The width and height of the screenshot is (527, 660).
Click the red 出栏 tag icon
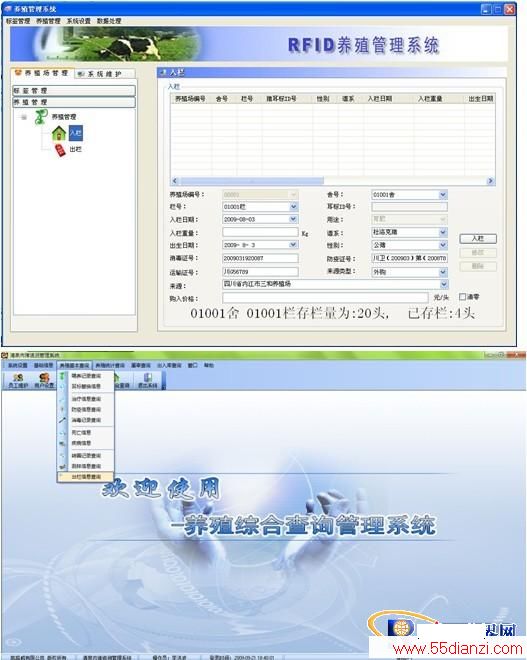coord(61,149)
